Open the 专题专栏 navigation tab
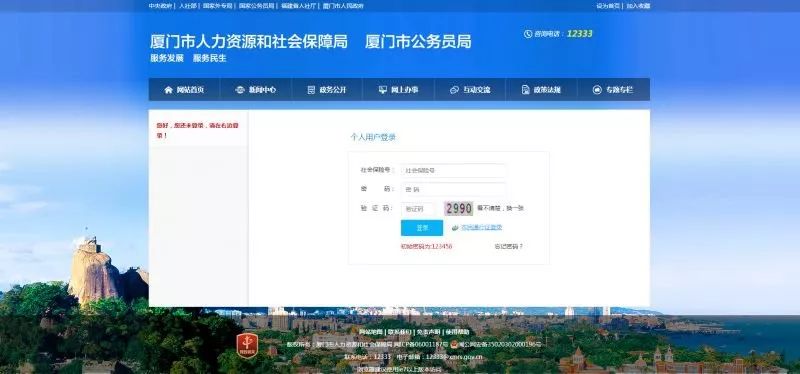This screenshot has height=374, width=800. point(614,90)
